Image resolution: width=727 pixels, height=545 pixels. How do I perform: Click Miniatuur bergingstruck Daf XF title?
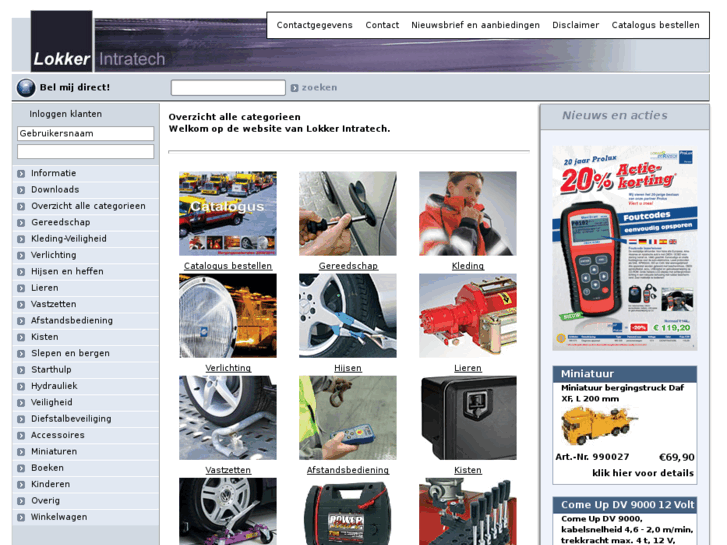[622, 393]
